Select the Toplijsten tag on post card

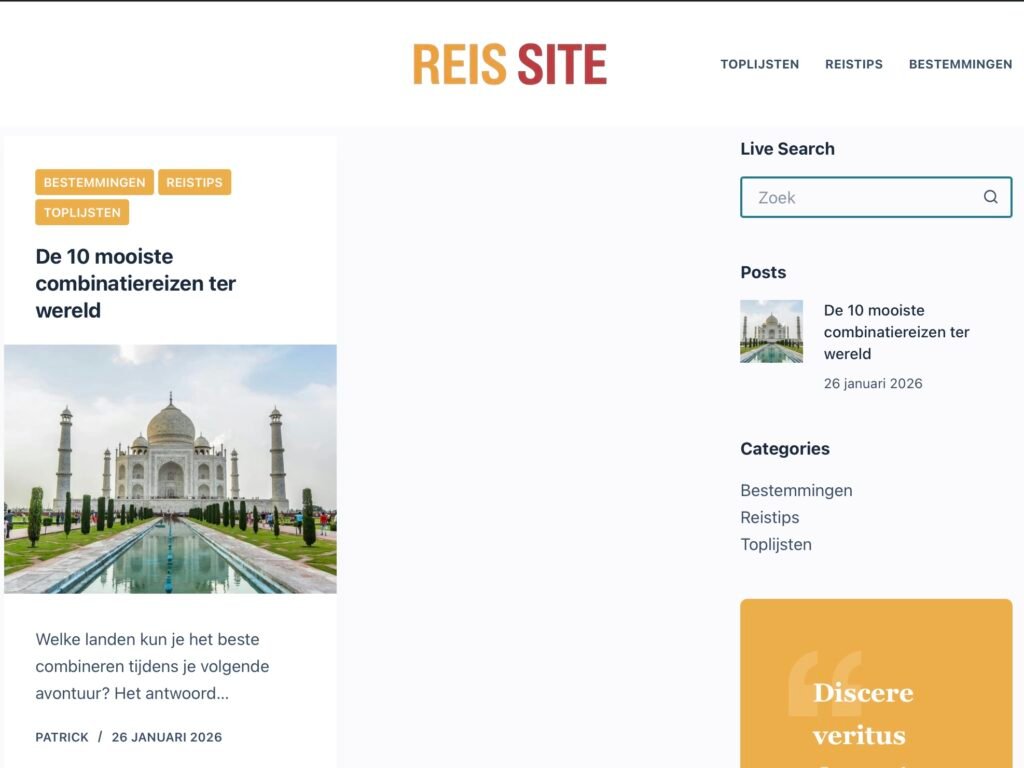82,212
